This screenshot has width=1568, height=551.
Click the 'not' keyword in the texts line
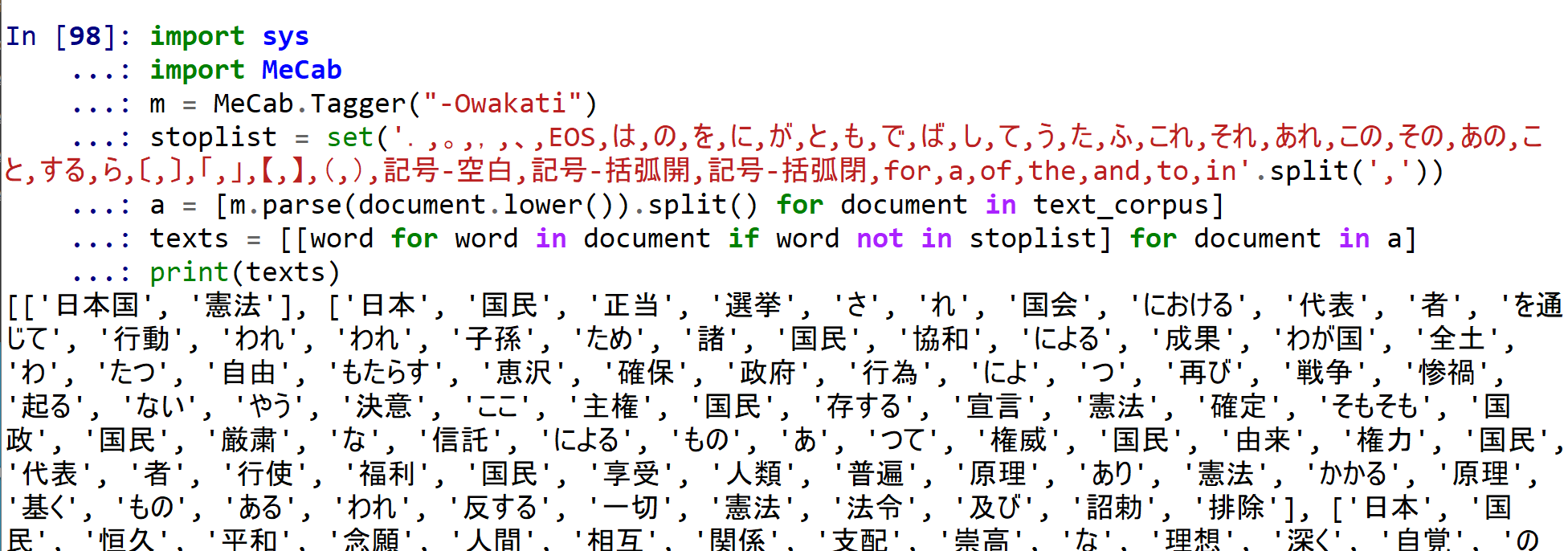click(880, 239)
